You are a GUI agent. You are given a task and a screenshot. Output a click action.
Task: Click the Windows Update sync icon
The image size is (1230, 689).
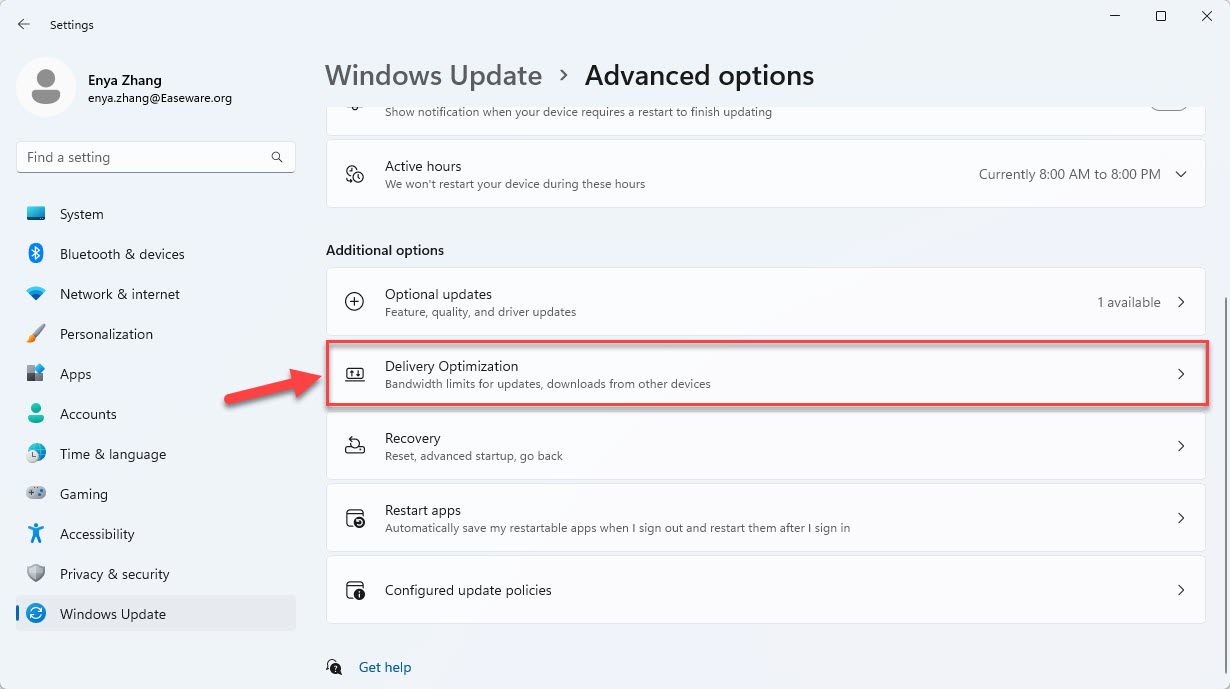[36, 614]
